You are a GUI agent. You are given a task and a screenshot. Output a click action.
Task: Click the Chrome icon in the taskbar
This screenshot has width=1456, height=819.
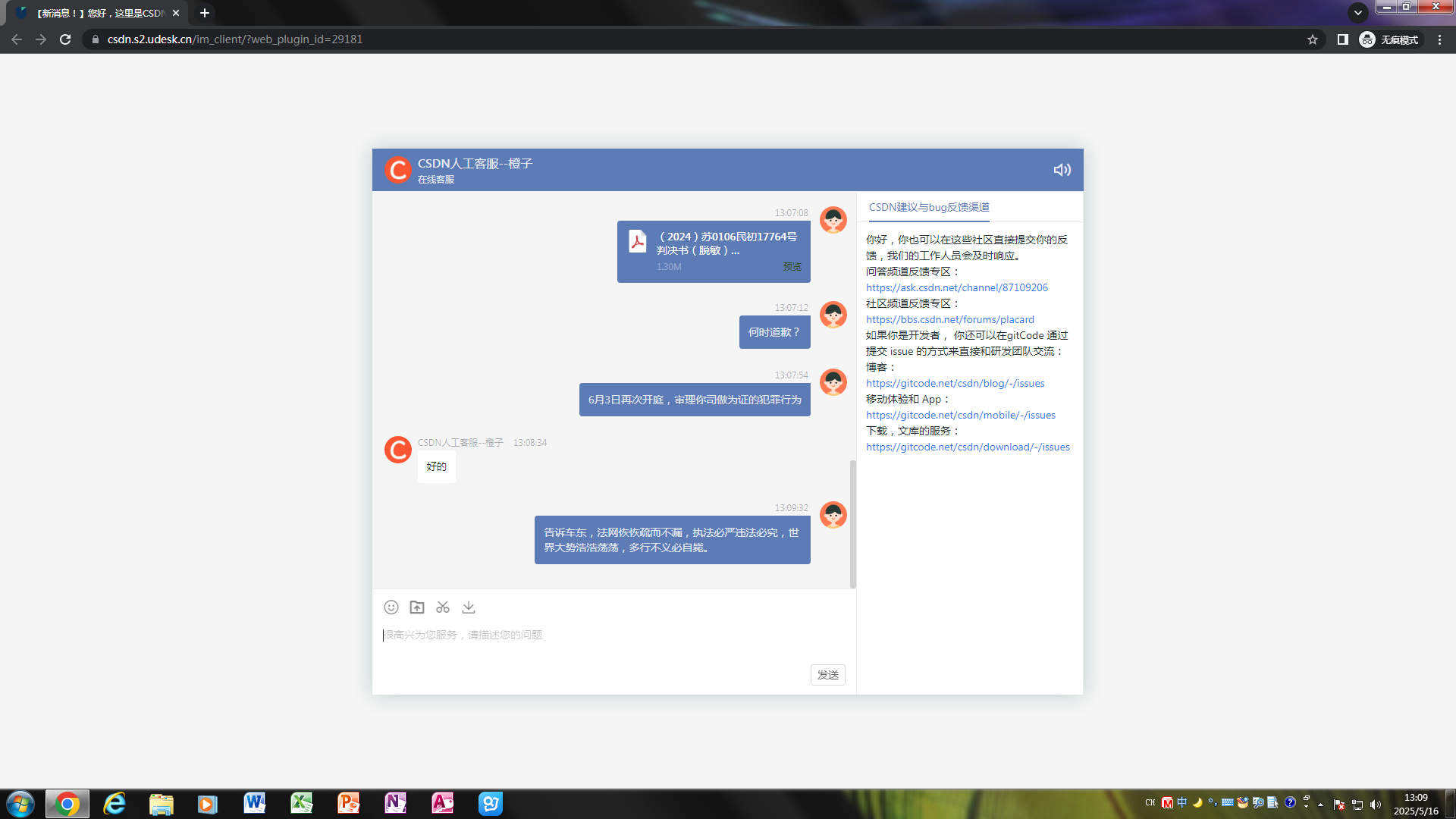click(x=67, y=804)
